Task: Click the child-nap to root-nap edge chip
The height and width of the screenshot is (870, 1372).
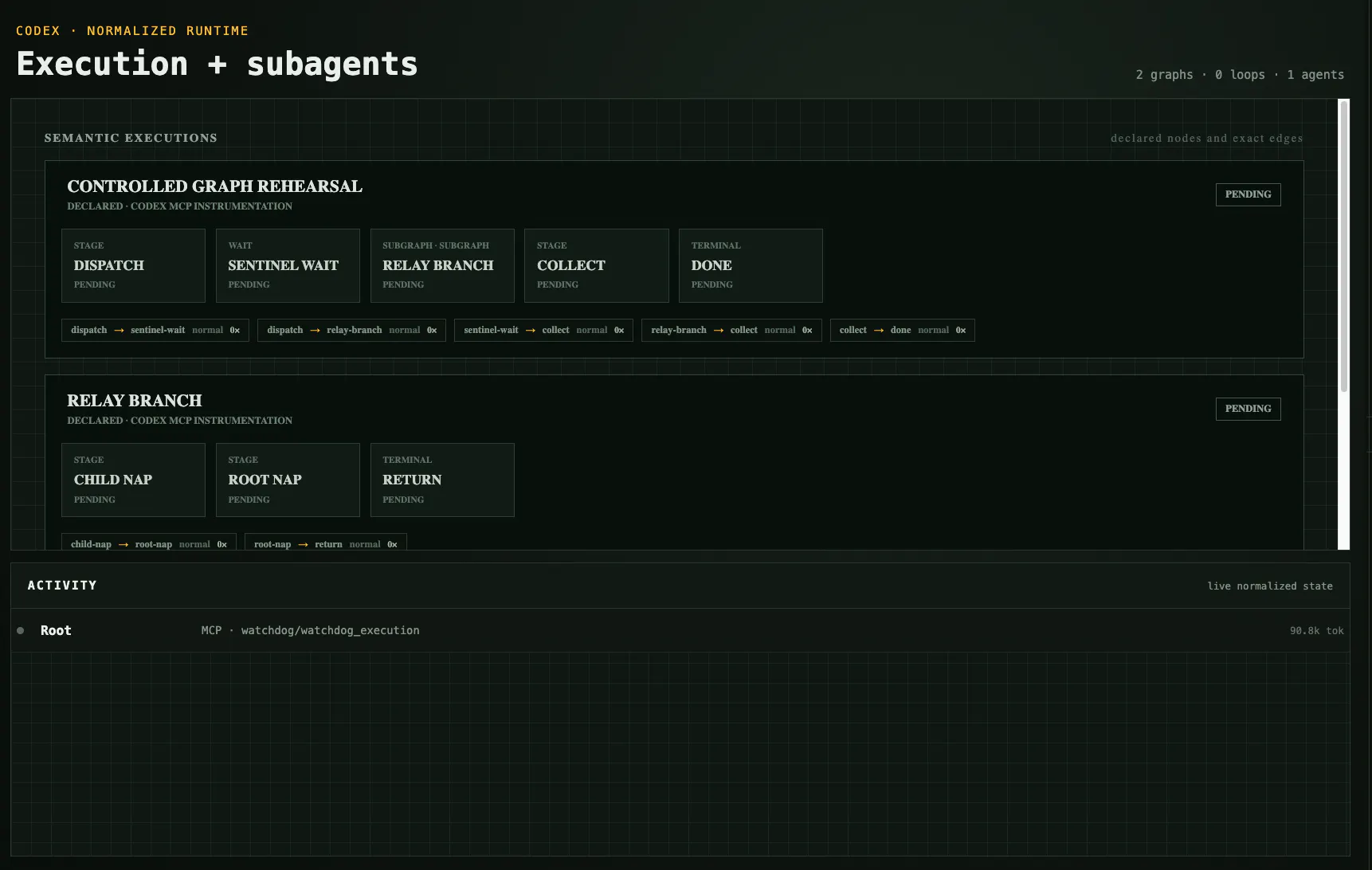Action: (149, 542)
